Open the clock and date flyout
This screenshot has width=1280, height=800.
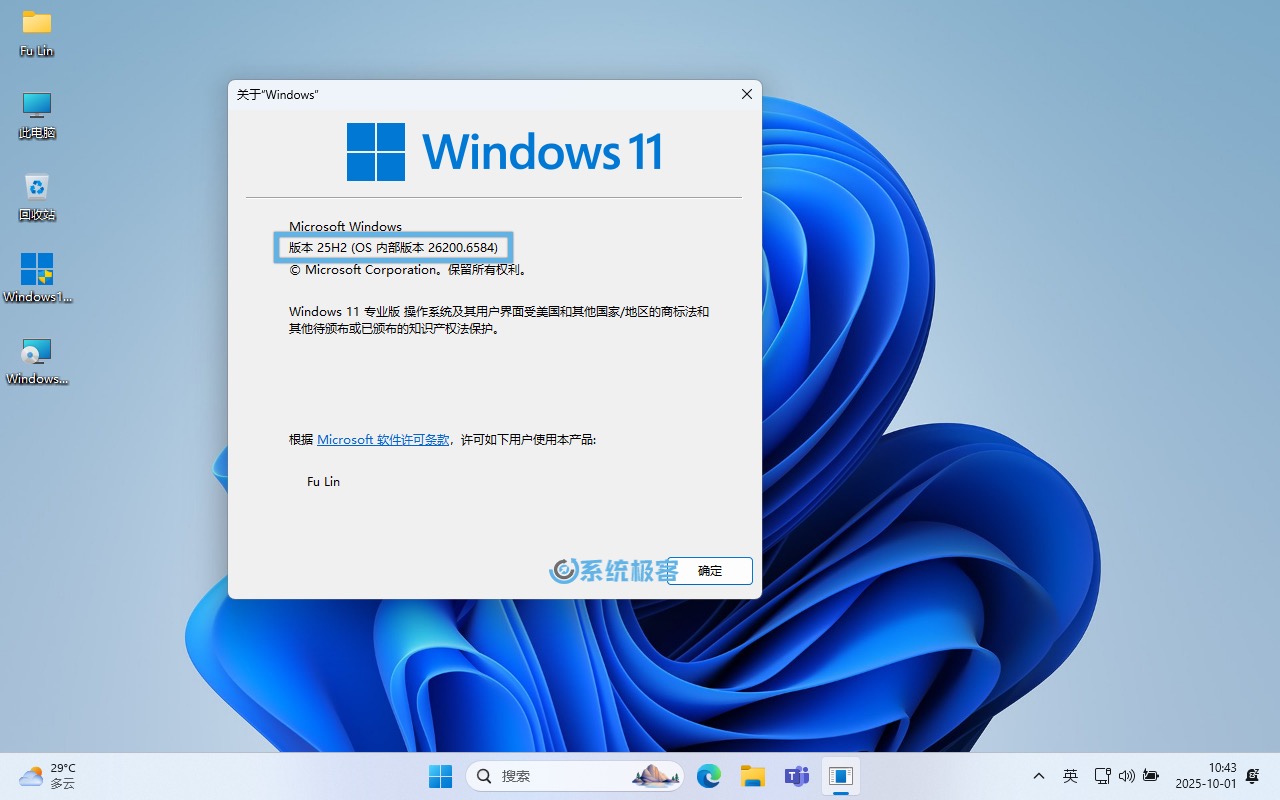tap(1206, 776)
